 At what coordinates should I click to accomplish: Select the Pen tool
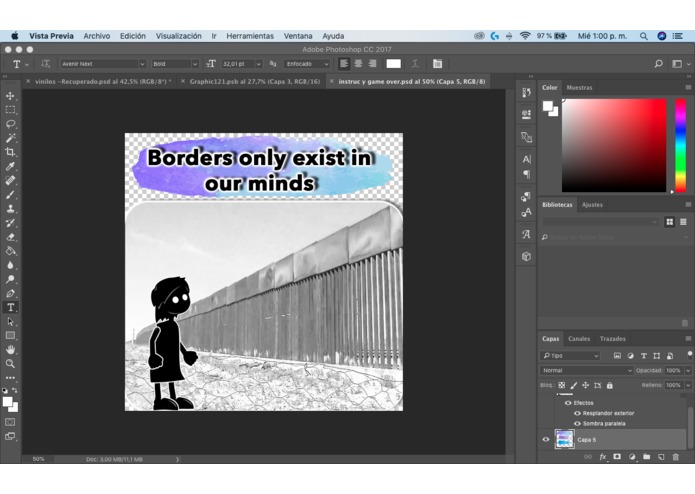coord(10,293)
